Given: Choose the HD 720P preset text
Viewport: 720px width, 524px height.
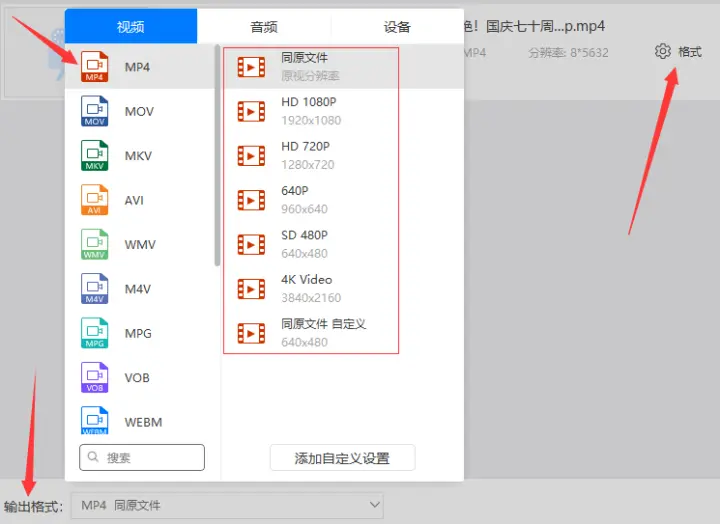Looking at the screenshot, I should (305, 146).
